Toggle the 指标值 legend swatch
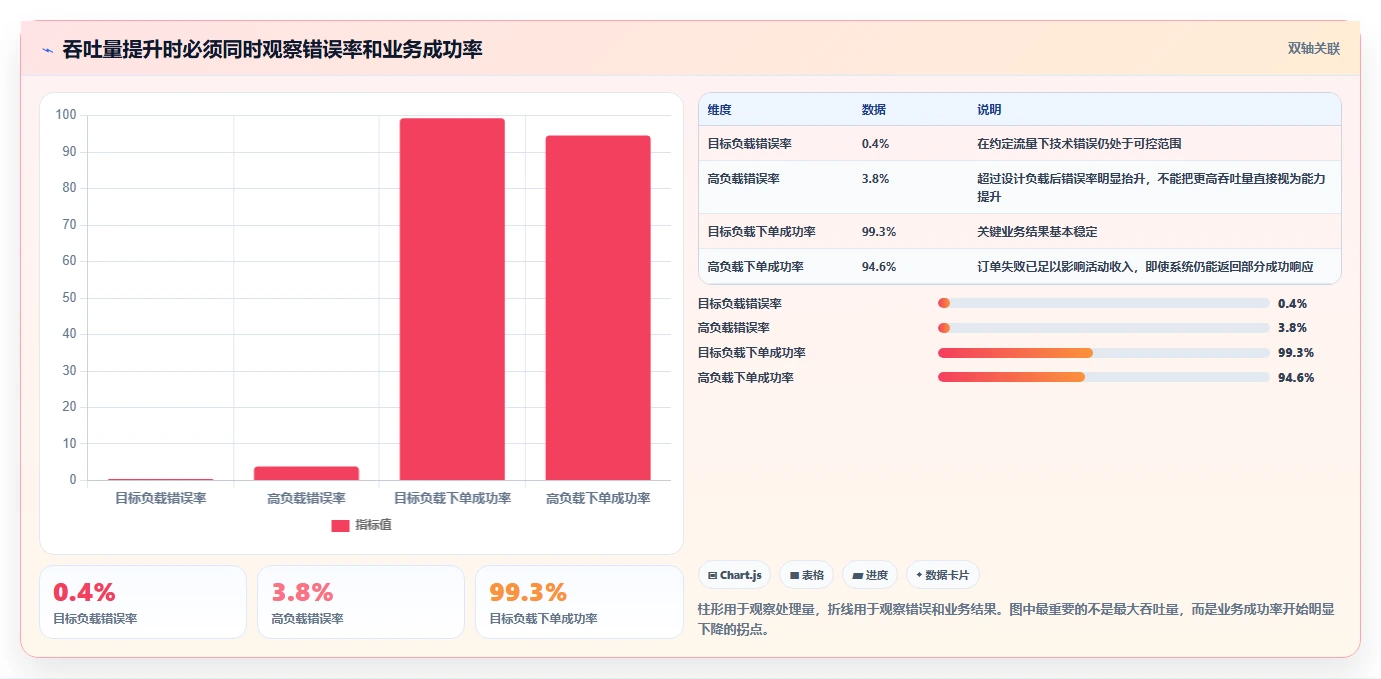 (340, 525)
